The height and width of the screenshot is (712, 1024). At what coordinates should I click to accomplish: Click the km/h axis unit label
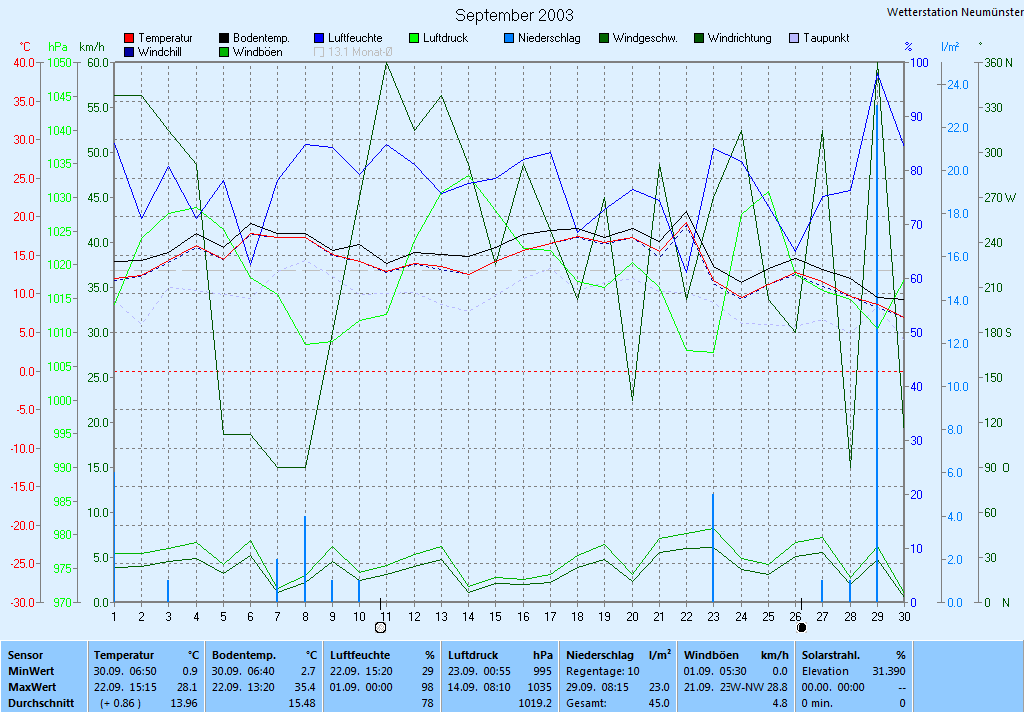click(x=91, y=47)
